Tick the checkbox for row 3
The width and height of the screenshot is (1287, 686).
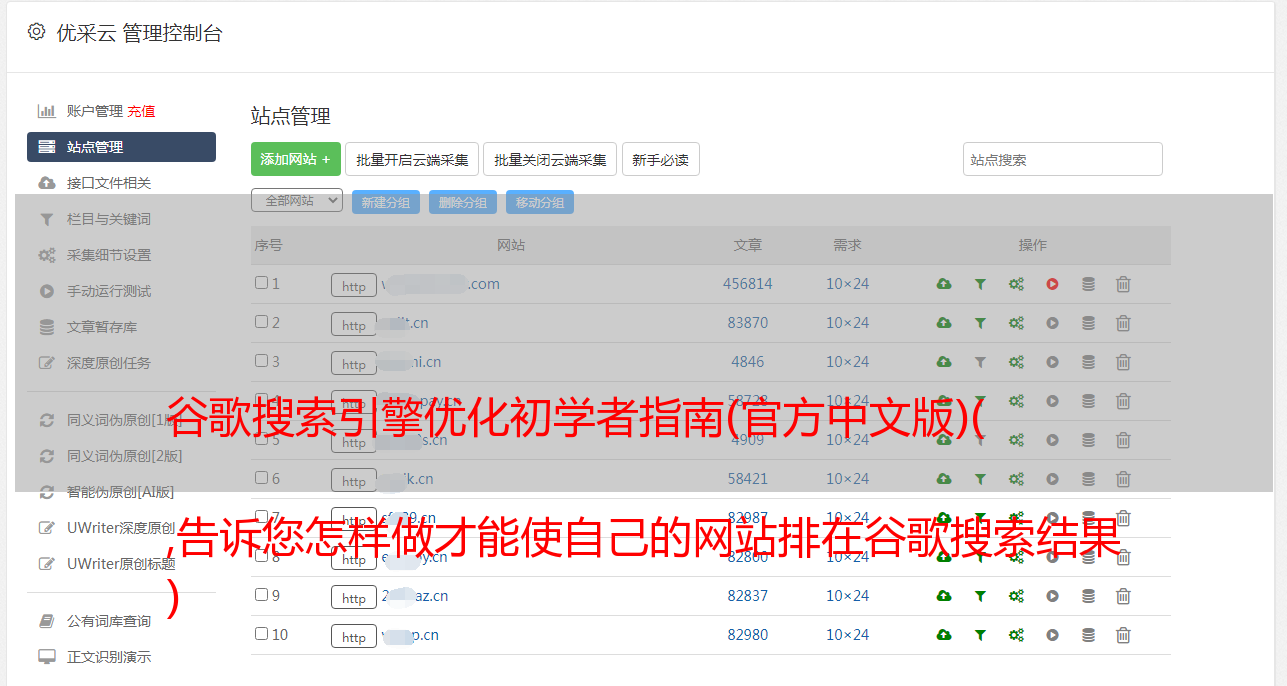click(261, 361)
